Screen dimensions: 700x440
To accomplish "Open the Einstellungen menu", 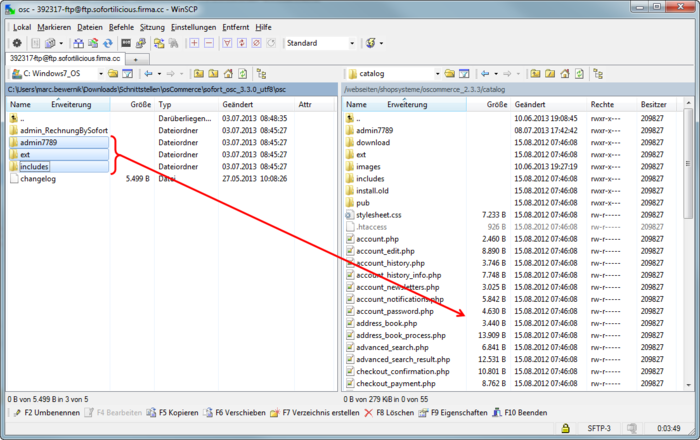I will [x=193, y=27].
